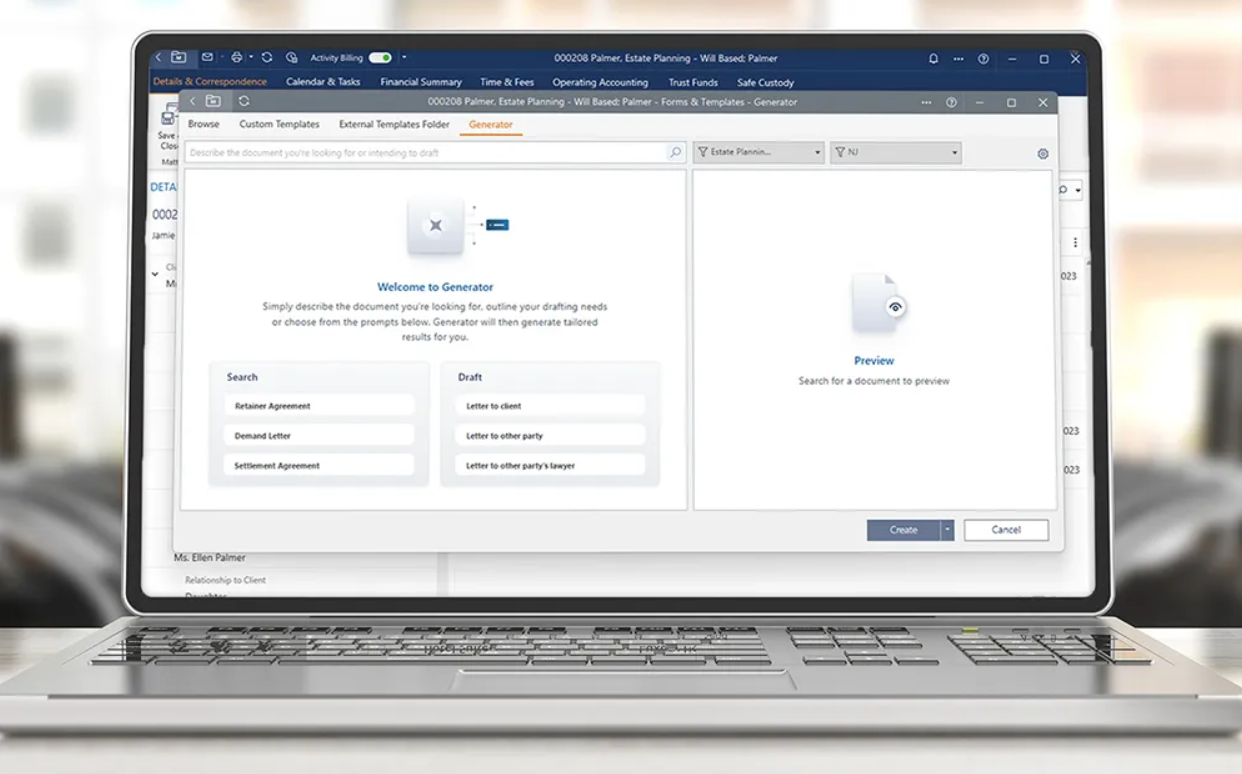Open the NJ state filter dropdown
Screen dimensions: 1242x774
coord(896,152)
